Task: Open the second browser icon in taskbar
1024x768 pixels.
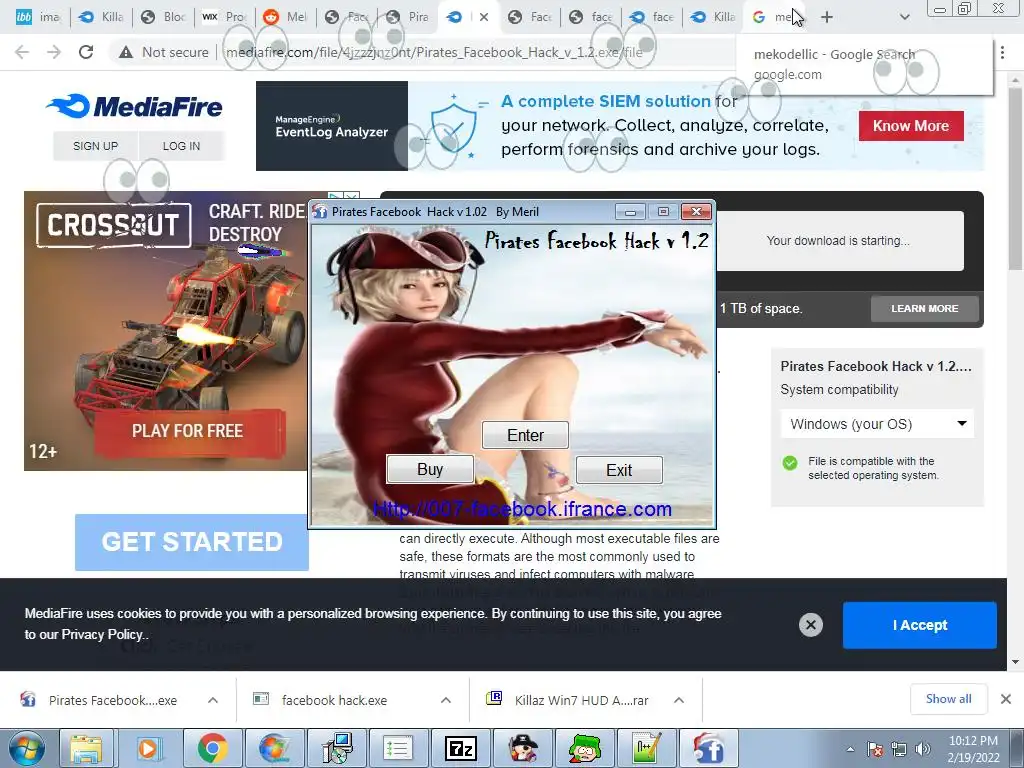Action: click(x=275, y=748)
